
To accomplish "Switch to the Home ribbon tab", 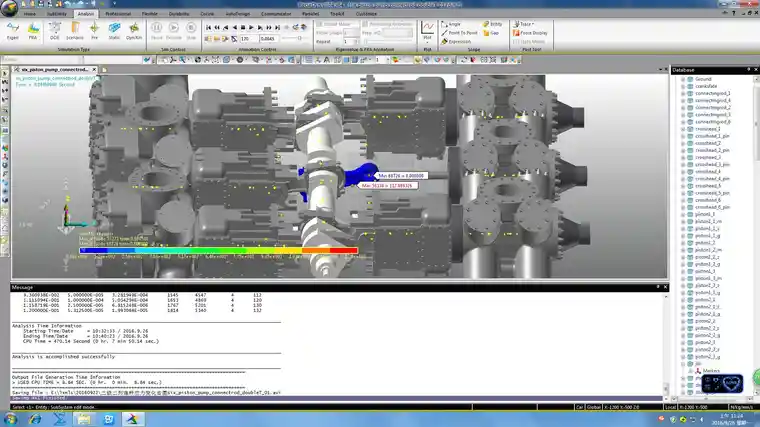I will pyautogui.click(x=30, y=14).
